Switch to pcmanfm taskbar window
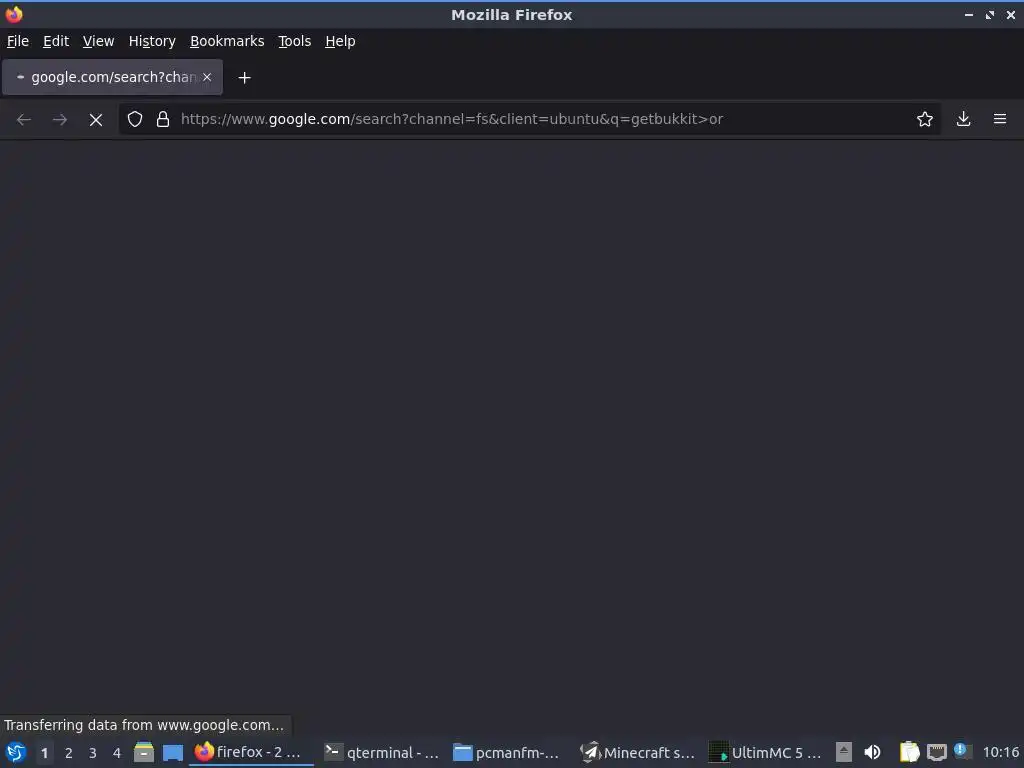Screen dimensions: 1024x768 pos(508,752)
